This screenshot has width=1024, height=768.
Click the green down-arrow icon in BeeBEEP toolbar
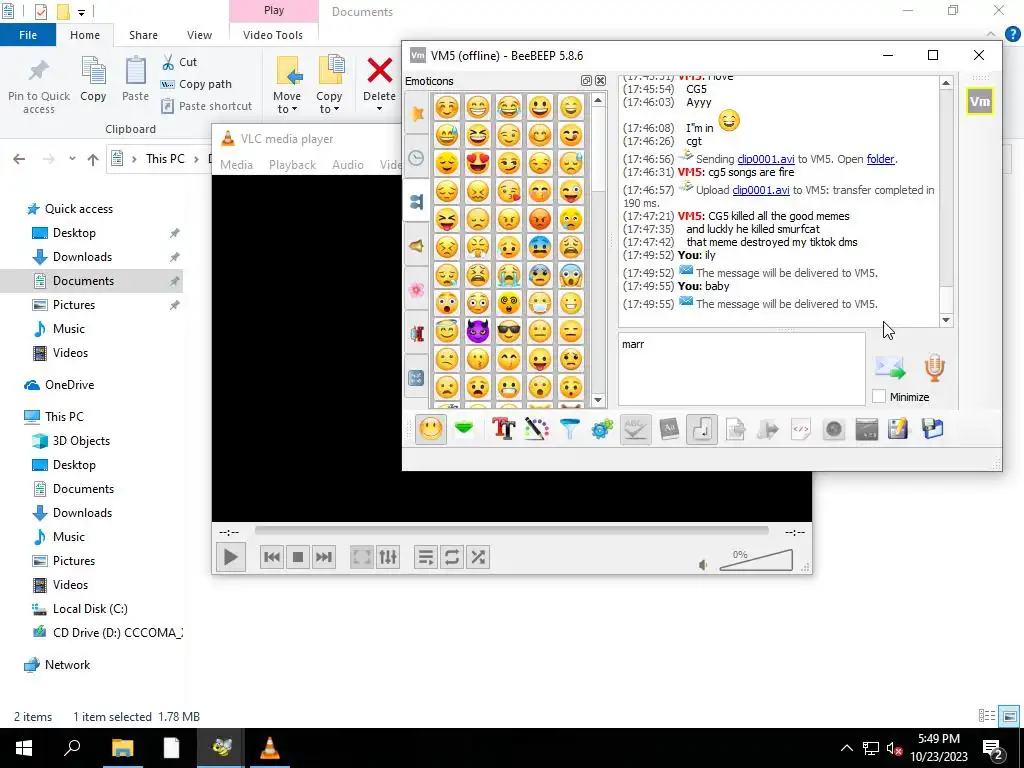click(x=464, y=429)
